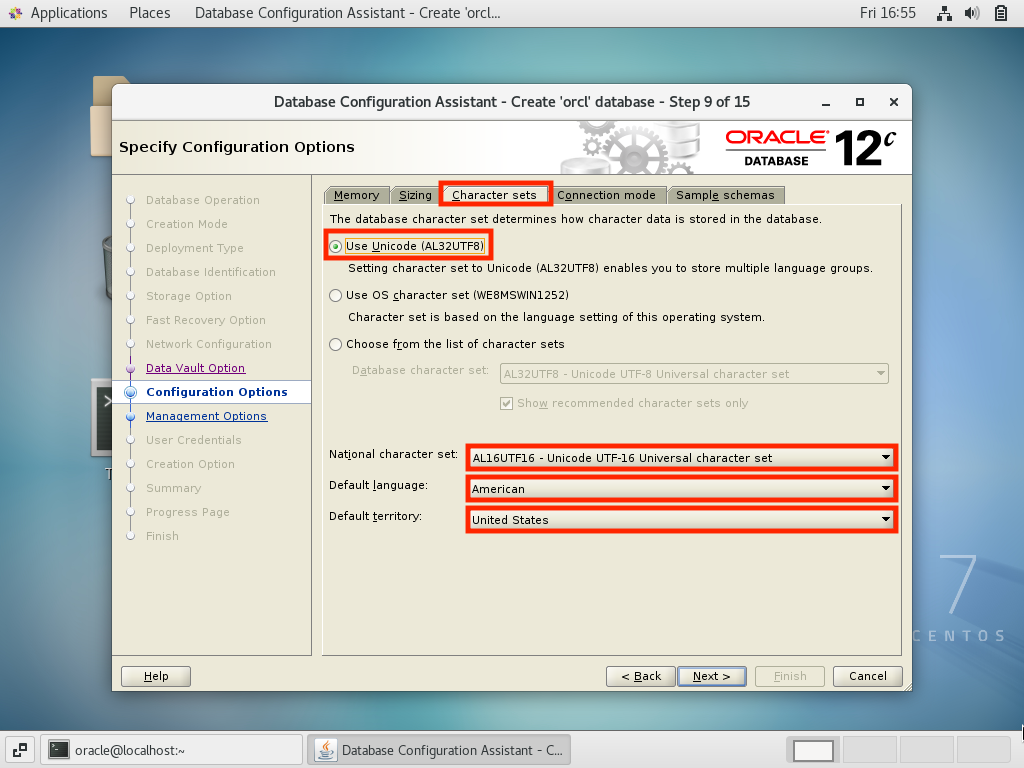This screenshot has width=1024, height=768.
Task: Toggle Show recommended character sets only checkbox
Action: pyautogui.click(x=506, y=403)
